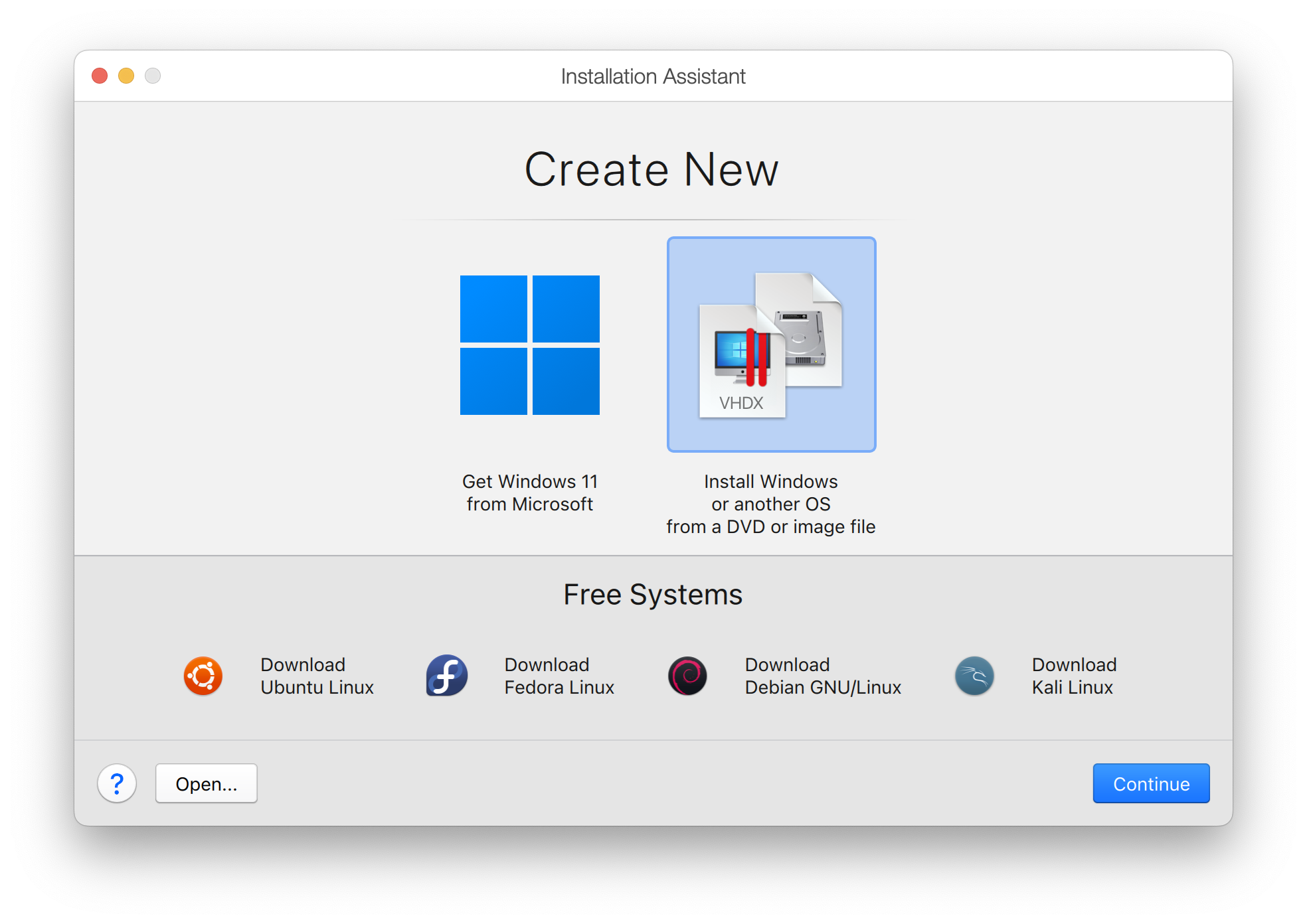Close the Installation Assistant window
This screenshot has height=924, width=1307.
click(x=100, y=76)
